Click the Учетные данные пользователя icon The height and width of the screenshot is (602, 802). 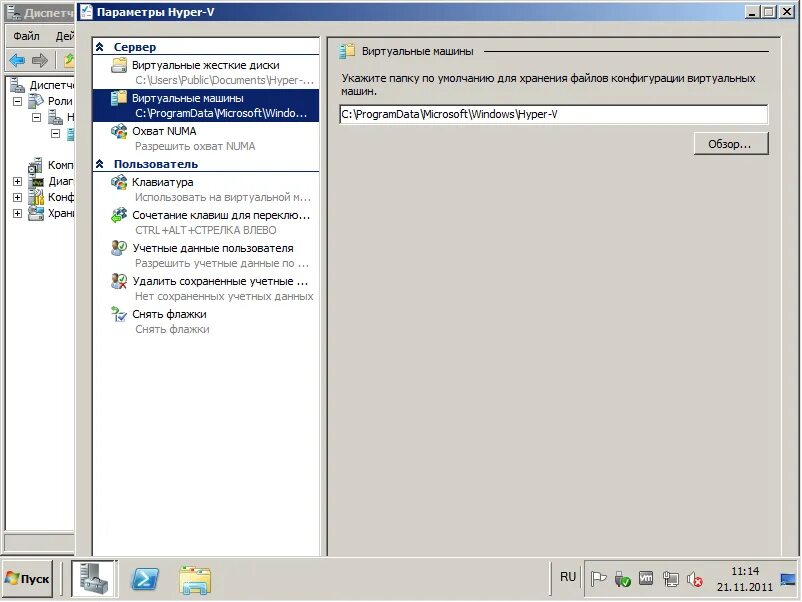pos(119,248)
